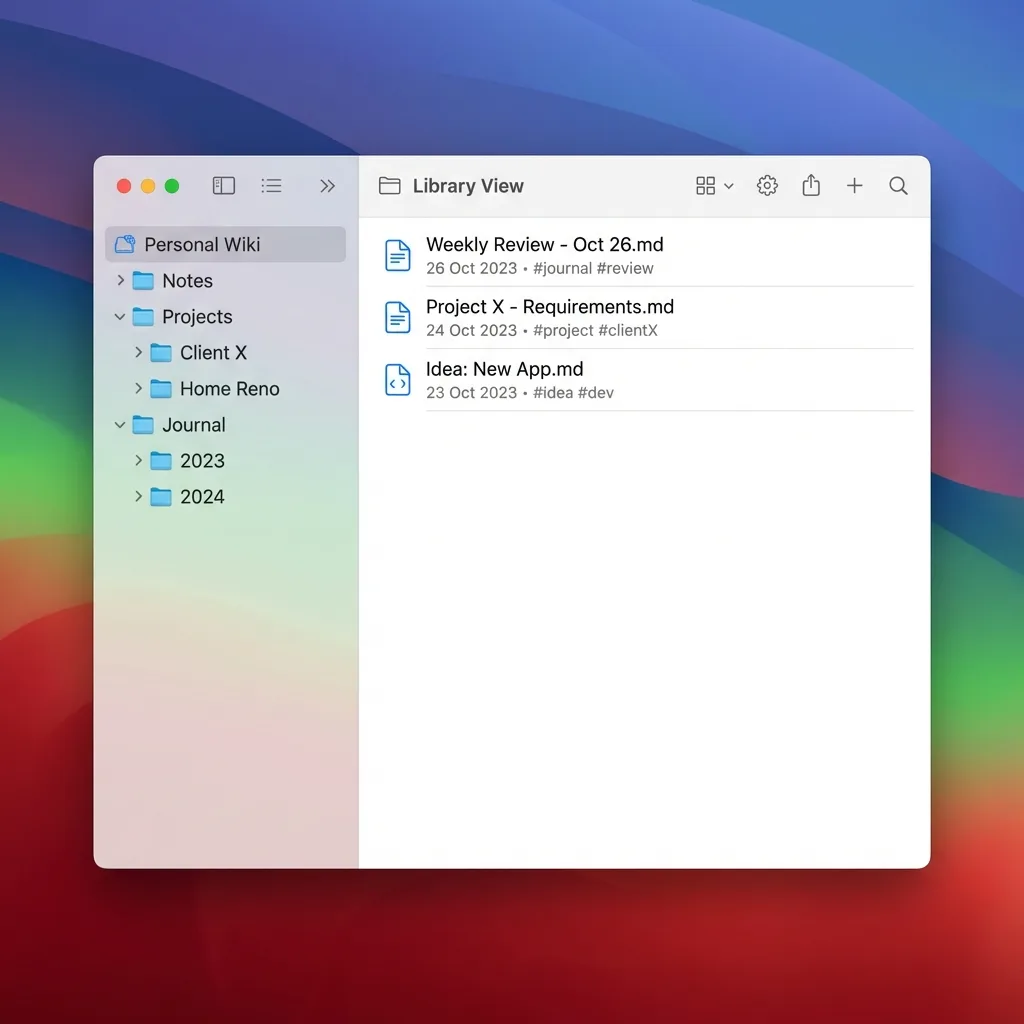
Task: Expand the Notes folder chevron
Action: 121,281
